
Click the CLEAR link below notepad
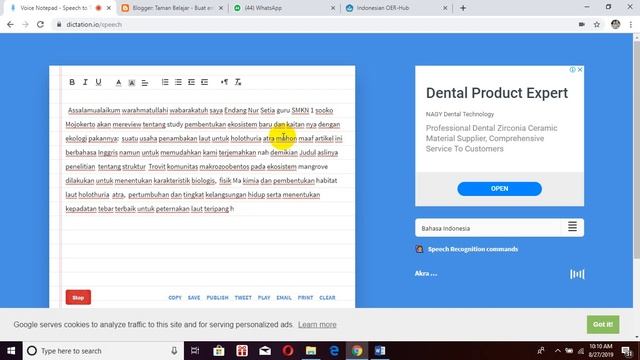tap(327, 298)
